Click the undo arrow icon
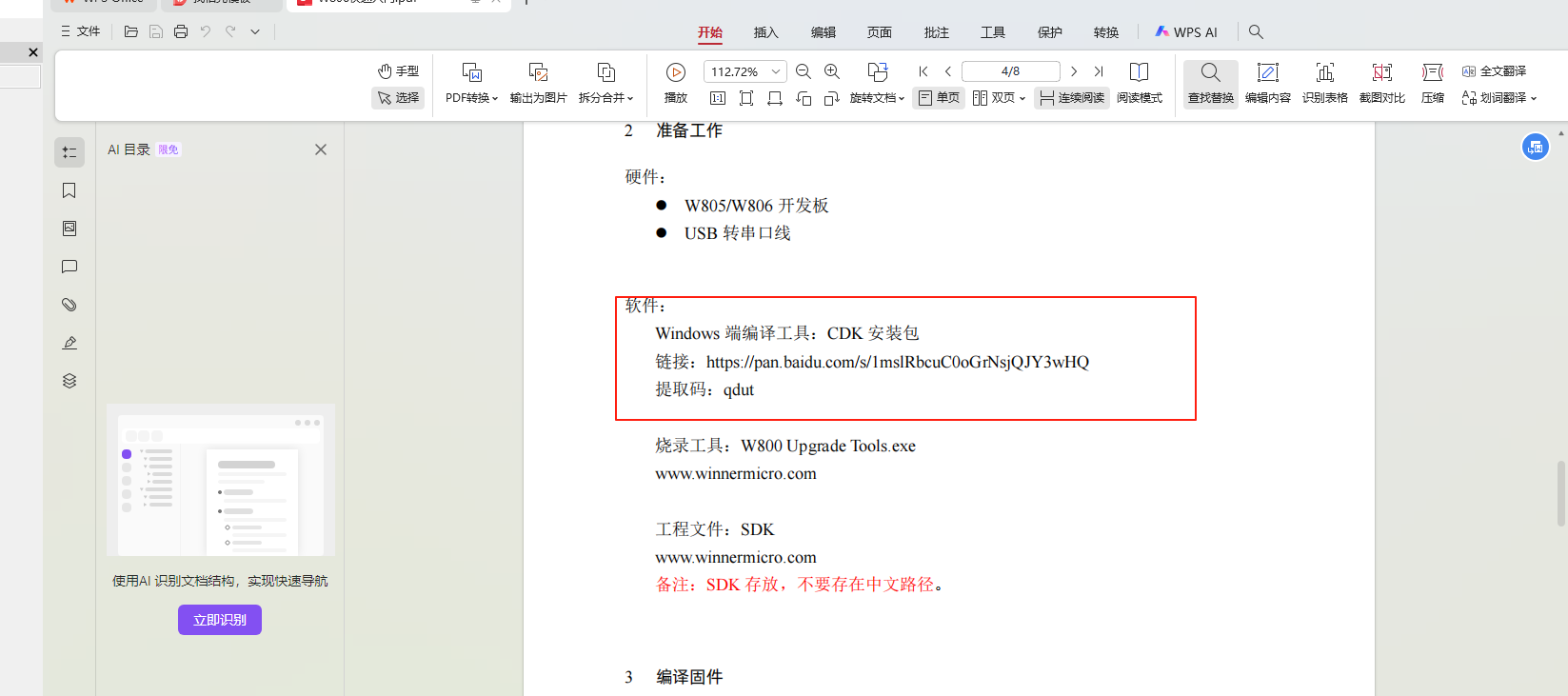This screenshot has width=1568, height=696. coord(206,31)
